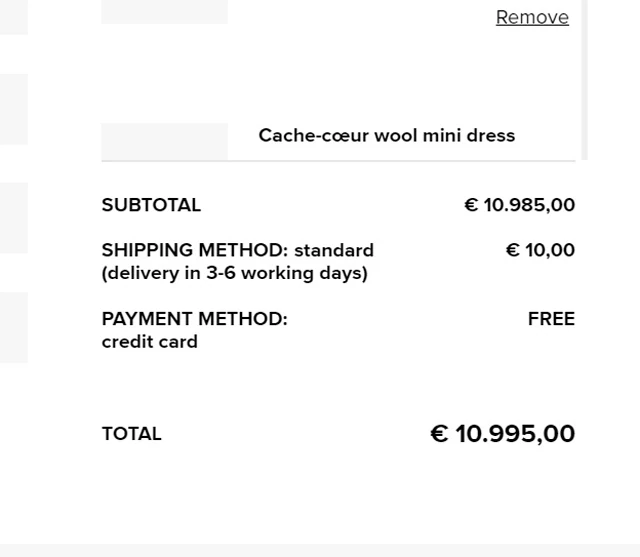This screenshot has width=640, height=557.
Task: Click the TOTAL label
Action: click(131, 434)
